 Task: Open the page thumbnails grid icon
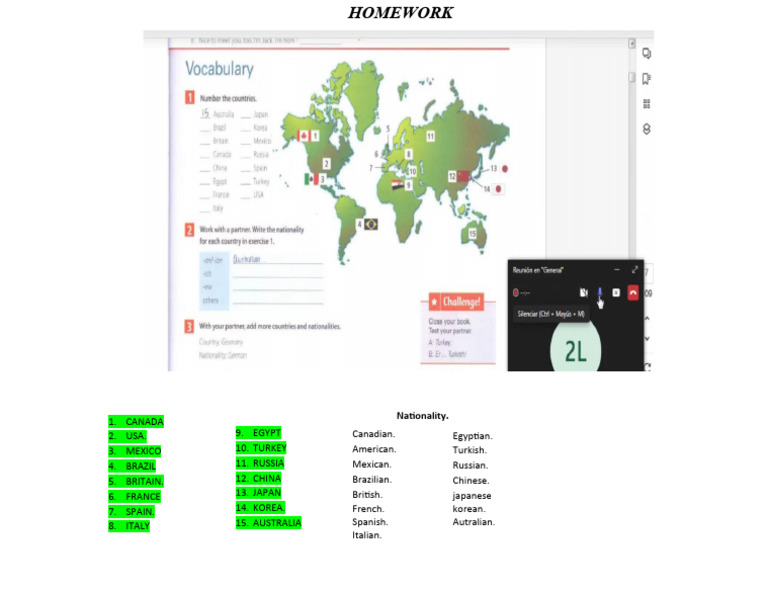[647, 103]
